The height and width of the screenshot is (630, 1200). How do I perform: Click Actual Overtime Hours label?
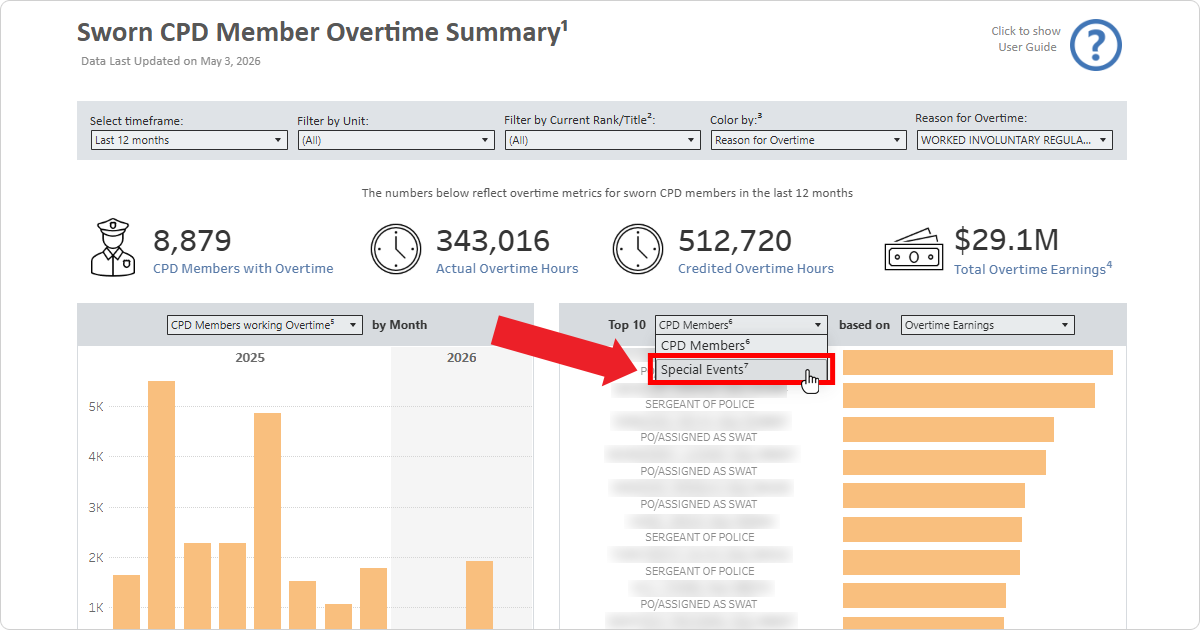[507, 268]
